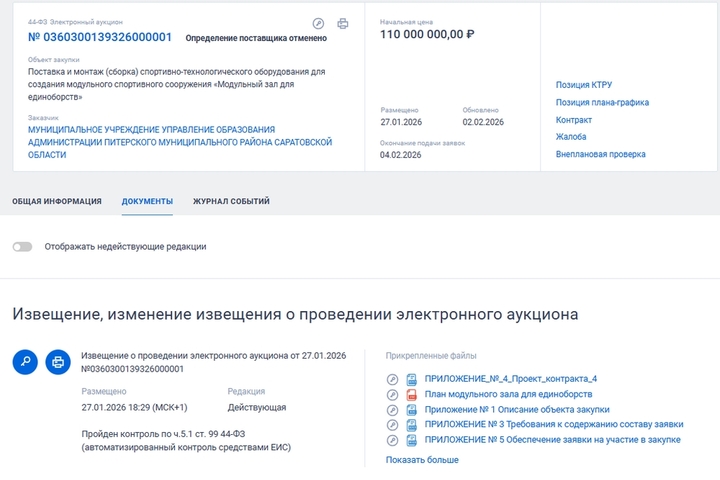
Task: Click the PDF icon for План модульного зала
Action: (411, 394)
